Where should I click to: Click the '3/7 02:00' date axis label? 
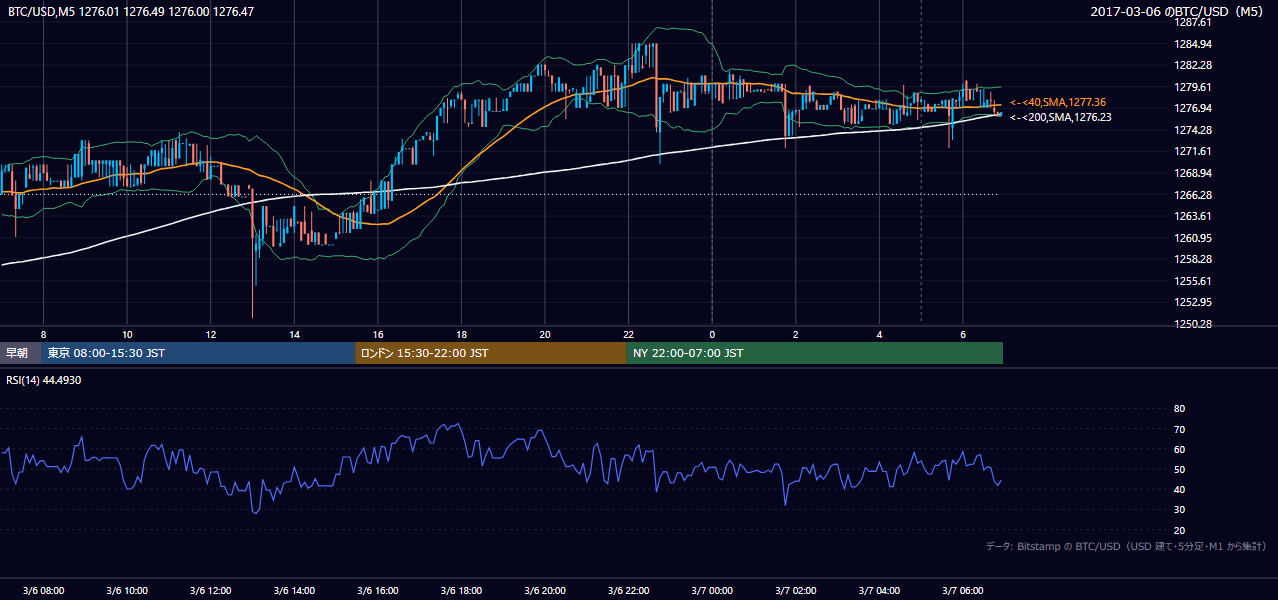pyautogui.click(x=796, y=590)
